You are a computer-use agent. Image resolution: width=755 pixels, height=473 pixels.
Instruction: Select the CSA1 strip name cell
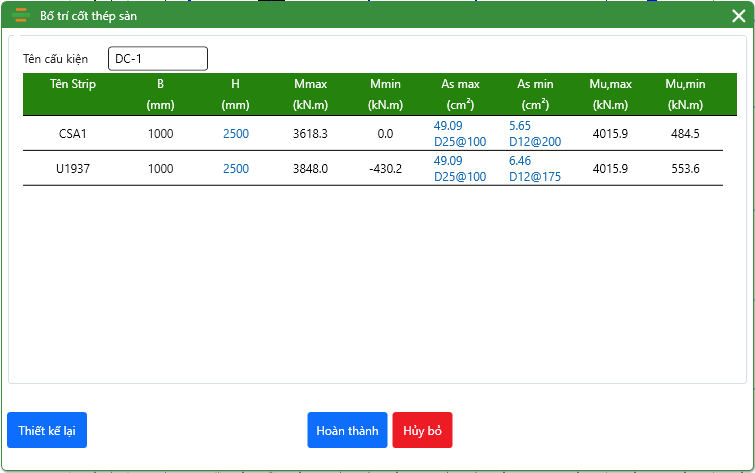[x=73, y=134]
